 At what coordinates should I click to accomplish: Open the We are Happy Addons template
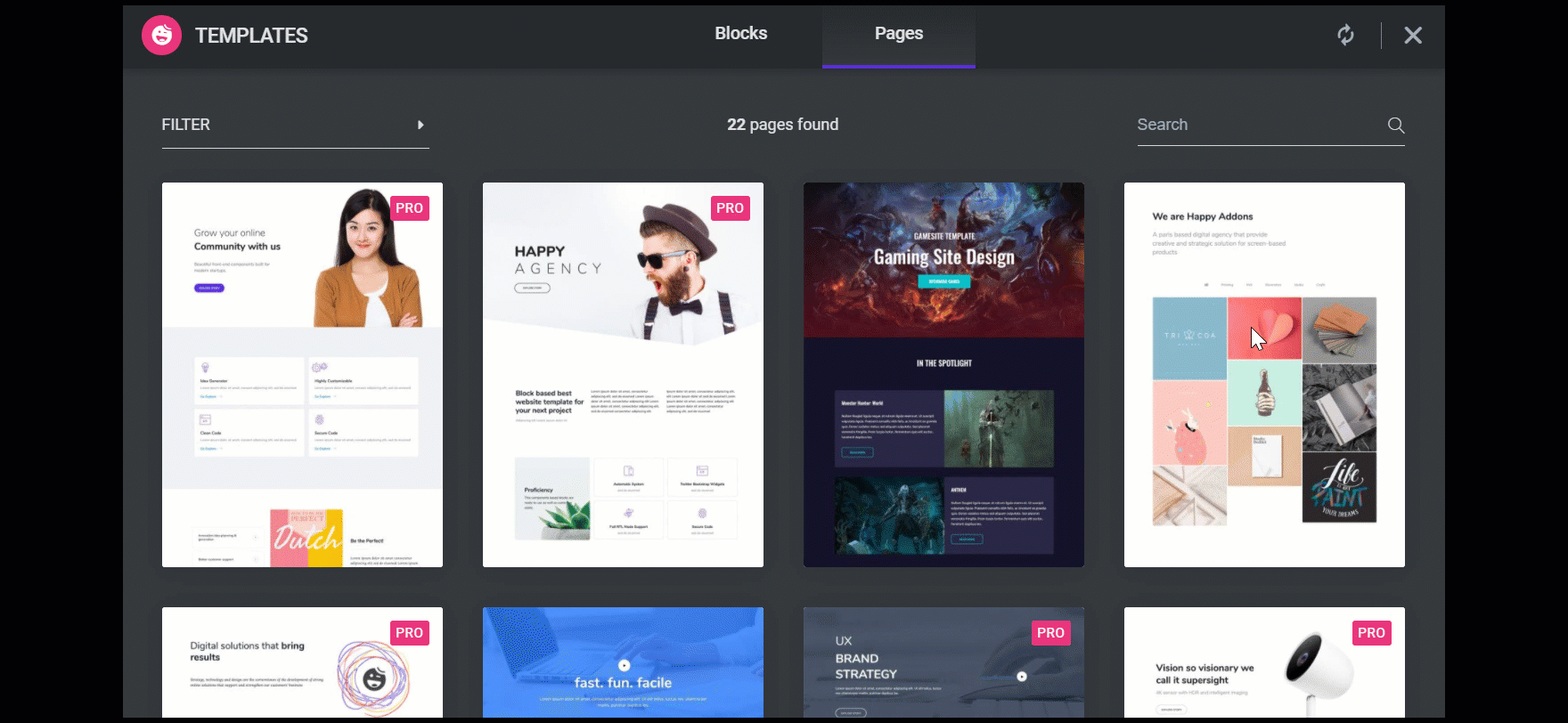[x=1264, y=374]
